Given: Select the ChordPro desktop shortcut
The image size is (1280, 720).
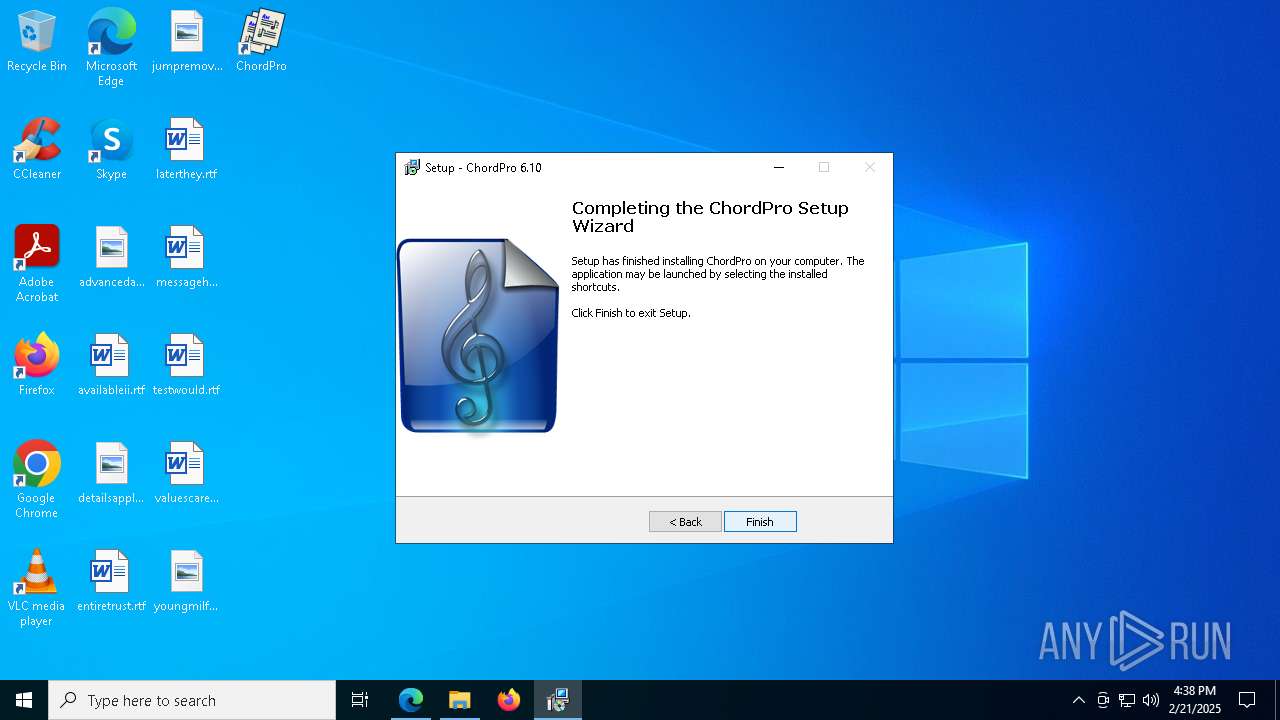Looking at the screenshot, I should 261,42.
